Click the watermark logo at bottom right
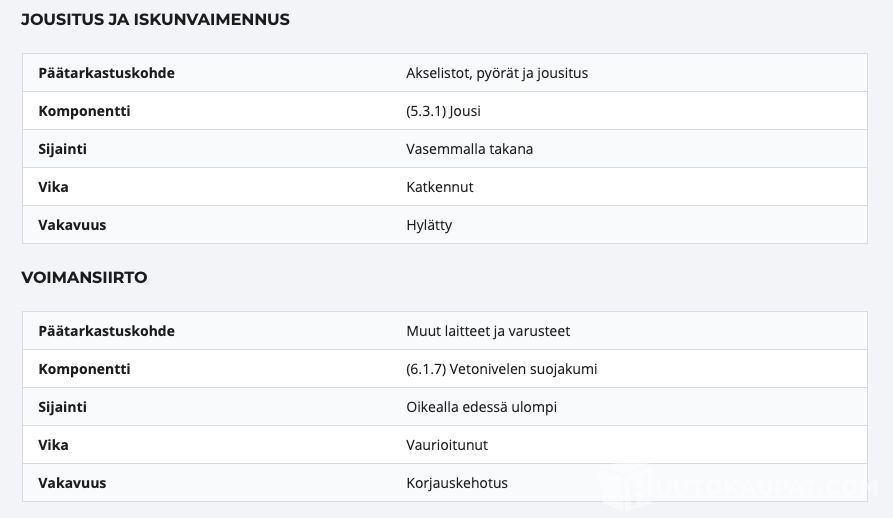The image size is (893, 518). click(x=740, y=488)
